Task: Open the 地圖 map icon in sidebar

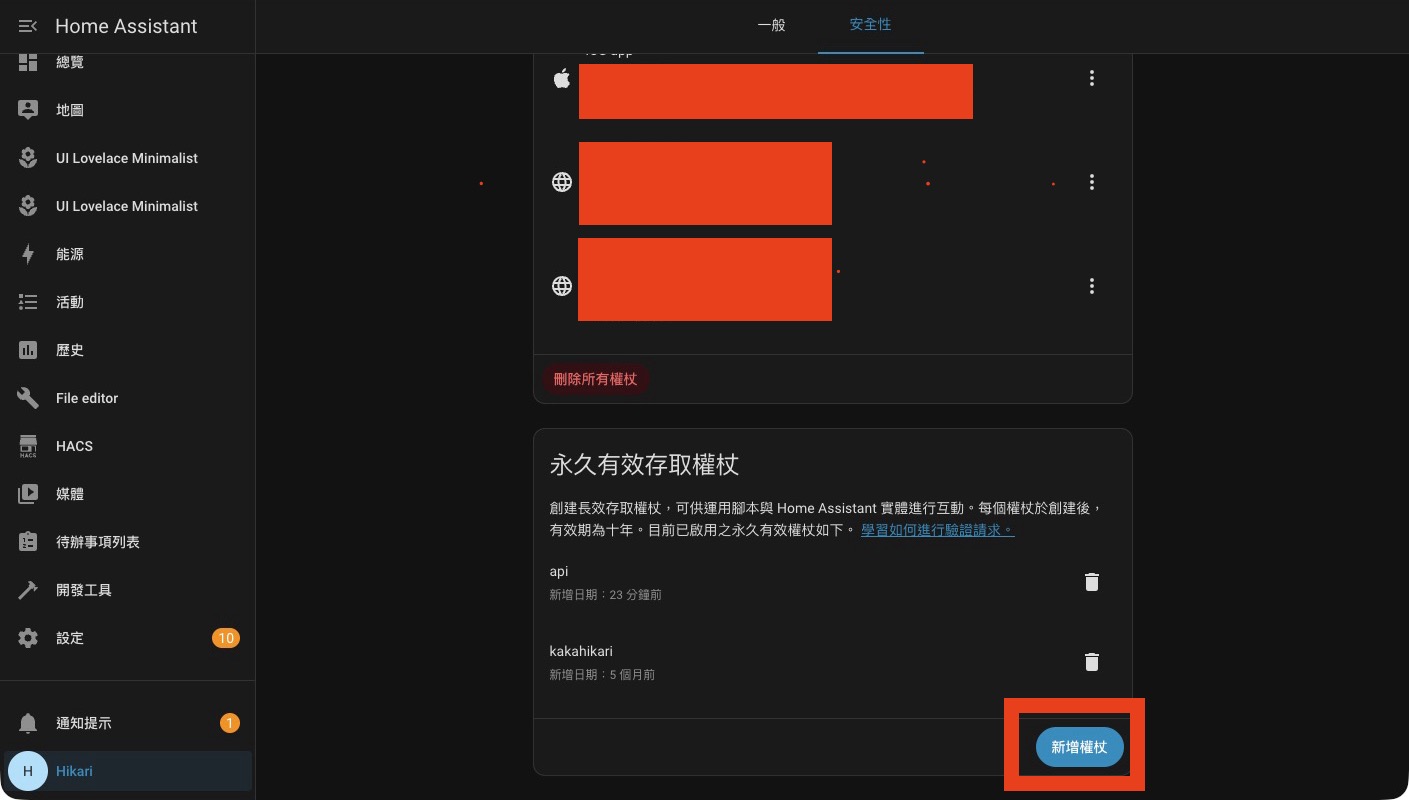Action: click(x=28, y=110)
